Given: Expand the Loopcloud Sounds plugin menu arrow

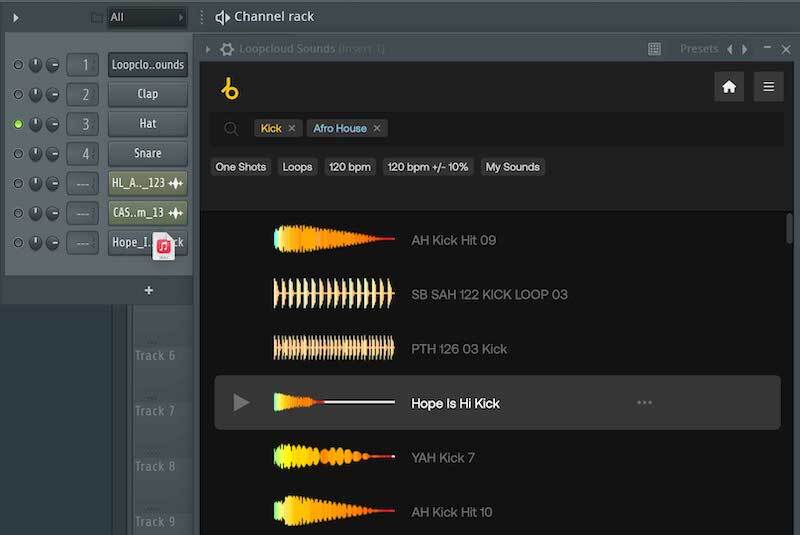Looking at the screenshot, I should pyautogui.click(x=208, y=49).
